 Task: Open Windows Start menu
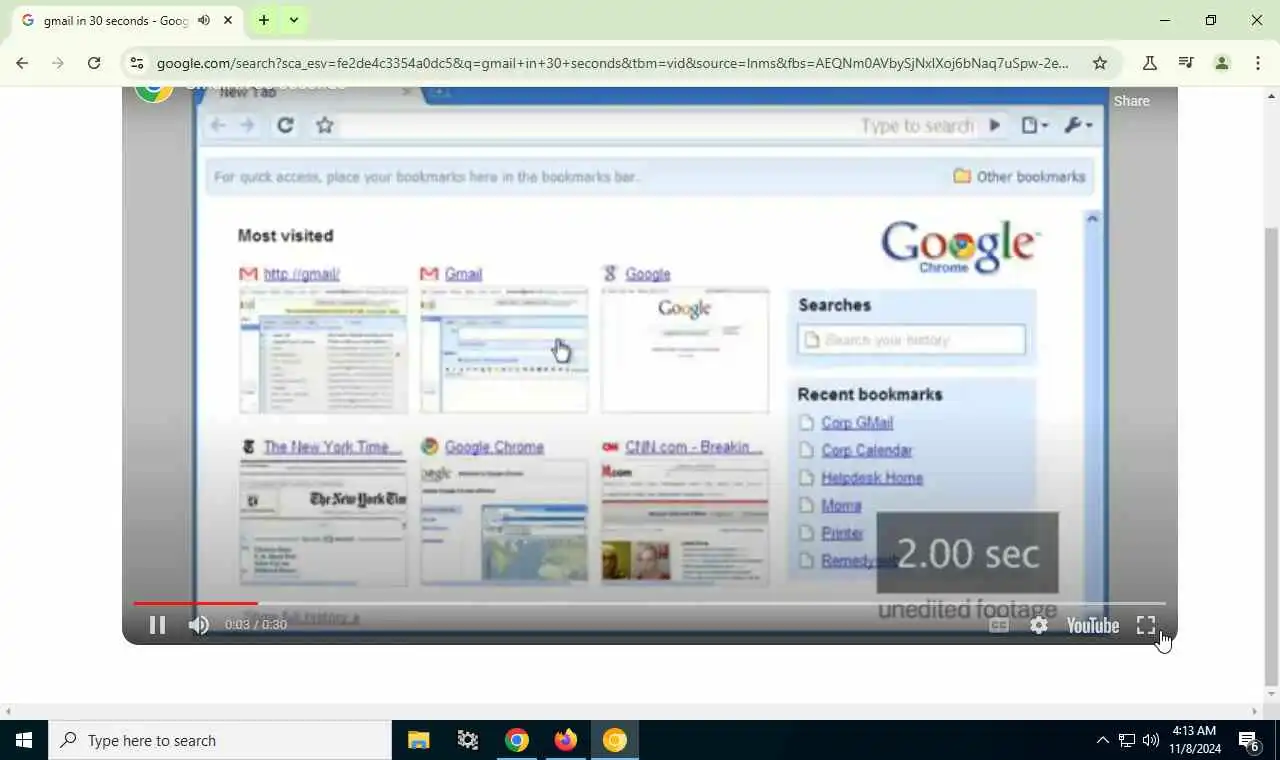click(24, 740)
